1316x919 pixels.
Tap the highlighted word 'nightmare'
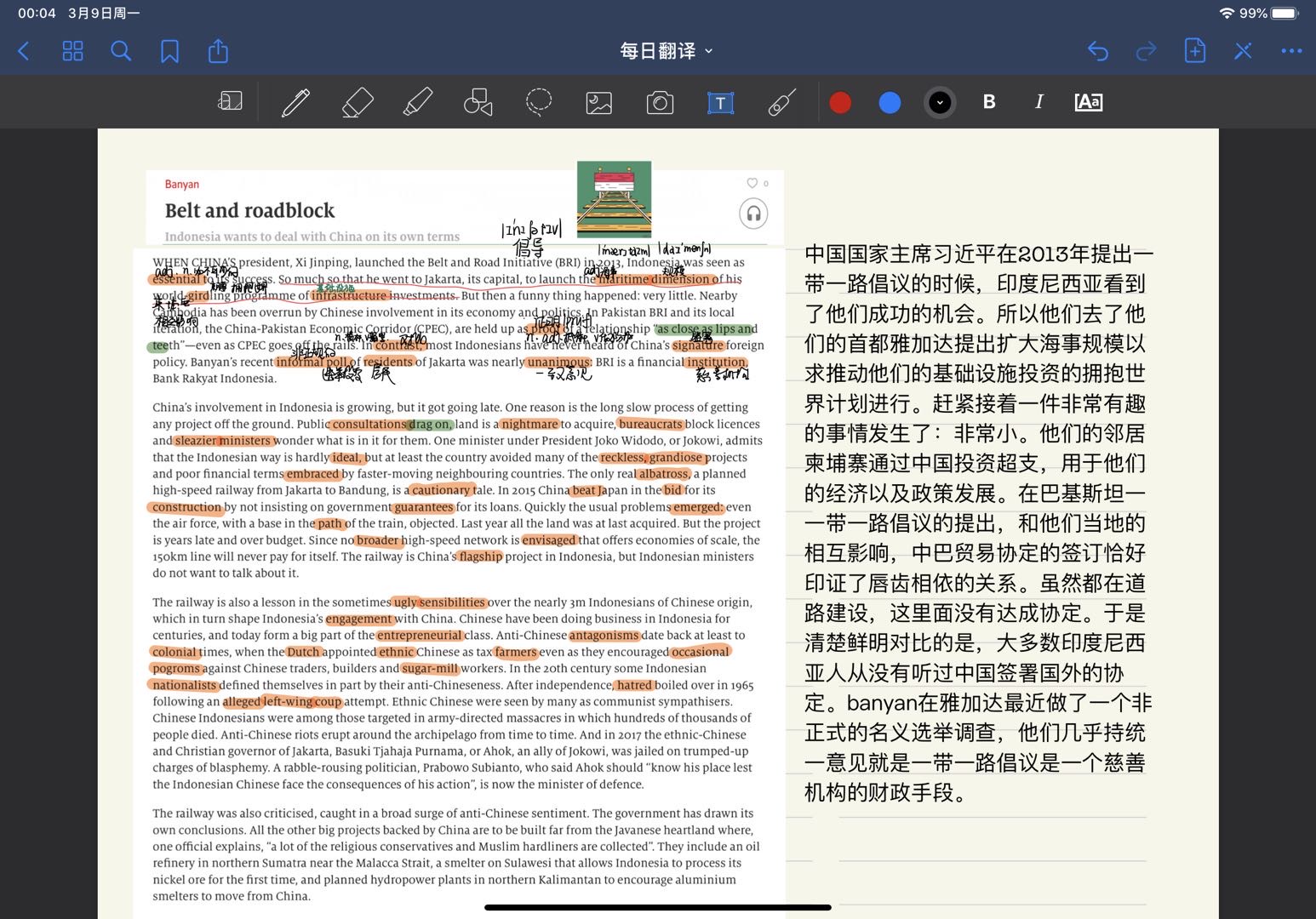click(x=529, y=424)
